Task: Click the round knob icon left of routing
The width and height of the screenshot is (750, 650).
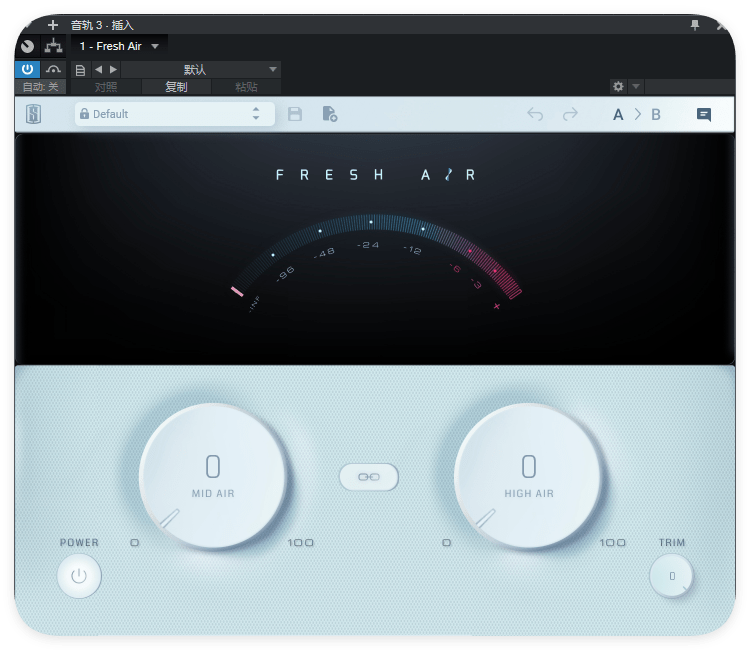Action: point(28,46)
